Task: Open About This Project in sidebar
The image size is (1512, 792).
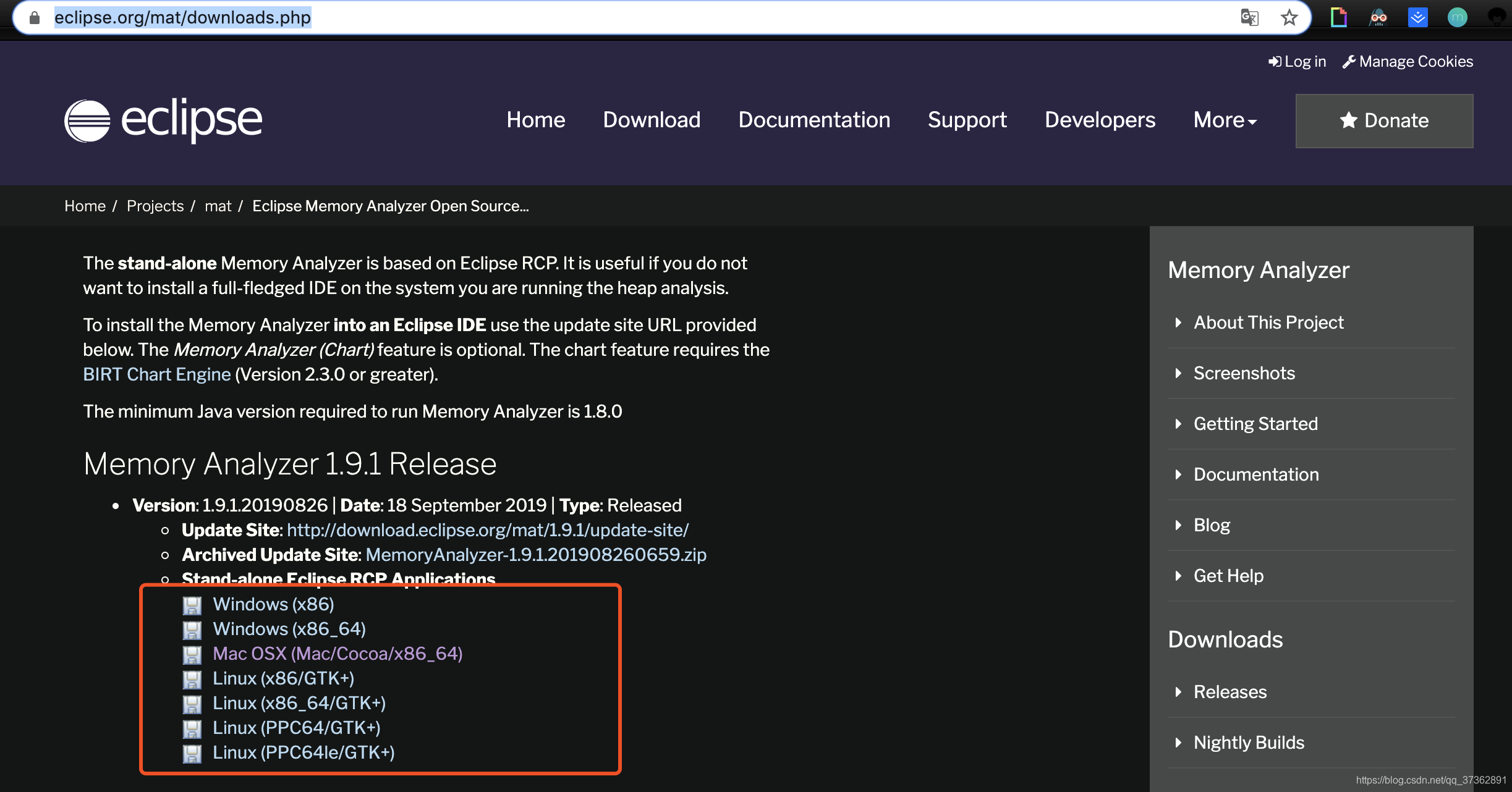Action: 1268,322
